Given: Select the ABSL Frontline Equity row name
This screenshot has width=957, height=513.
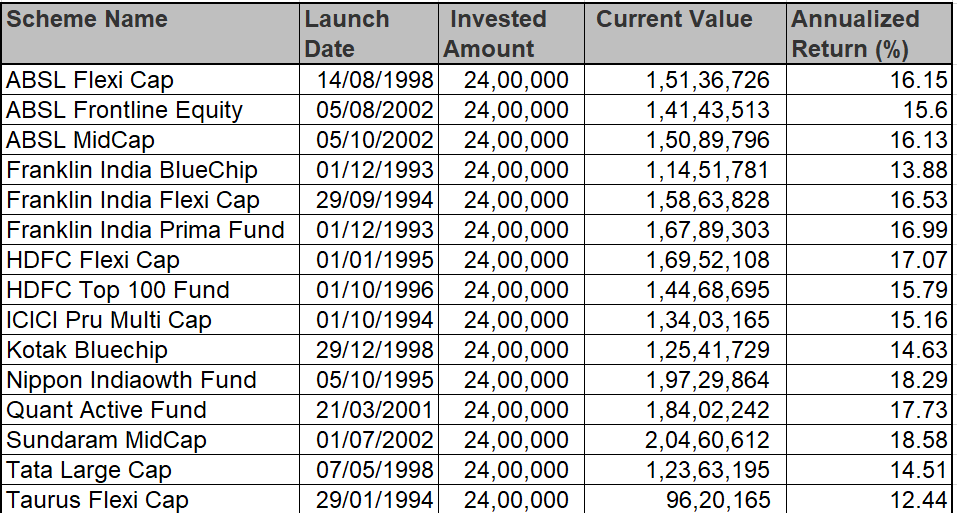Looking at the screenshot, I should [x=150, y=110].
